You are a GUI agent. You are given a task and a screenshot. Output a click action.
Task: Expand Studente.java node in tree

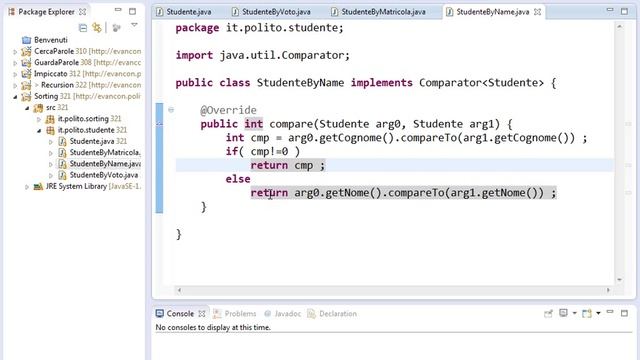[51, 142]
